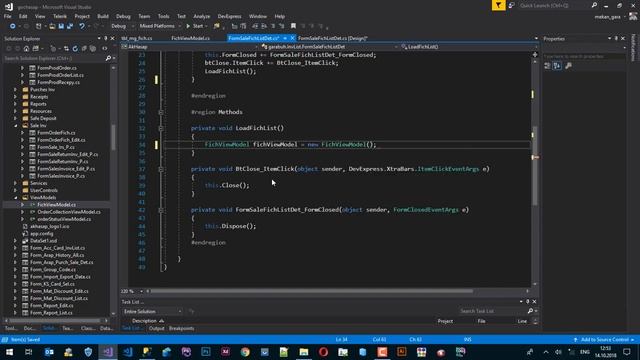Screen dimensions: 640x360
Task: Click the View Code icon in Solution Explorer
Action: [x=104, y=49]
